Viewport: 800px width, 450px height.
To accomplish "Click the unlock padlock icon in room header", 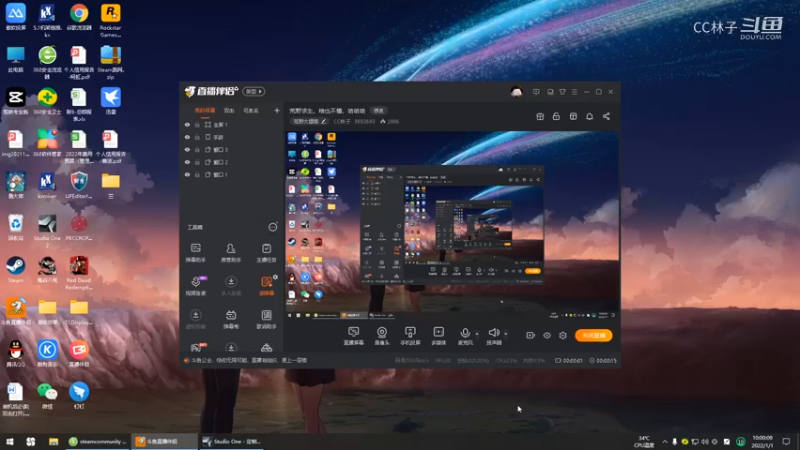I will coord(556,116).
